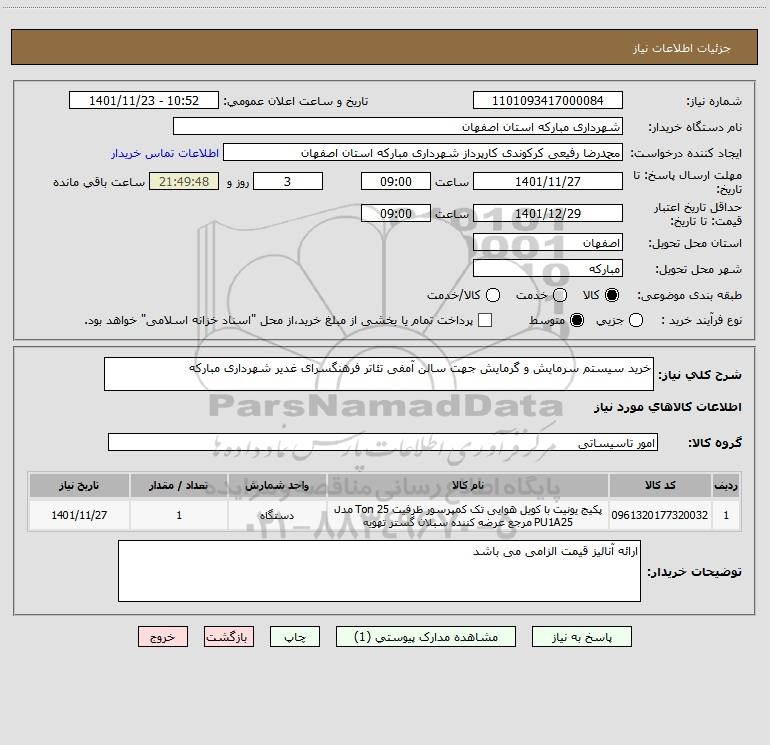The width and height of the screenshot is (770, 745).
Task: Click the response deadline date 1401/11/27 field
Action: [548, 181]
